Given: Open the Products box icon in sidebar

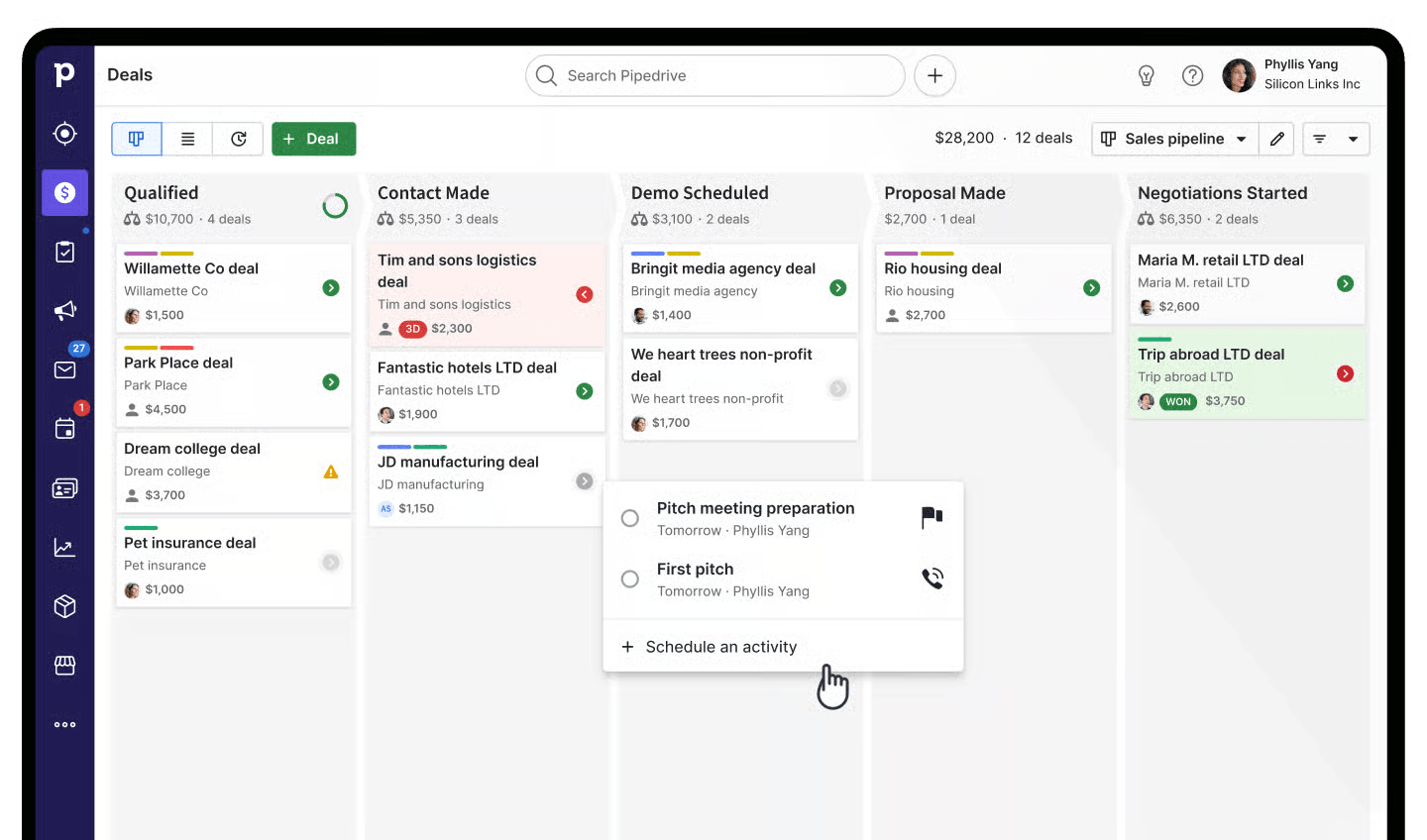Looking at the screenshot, I should [x=64, y=606].
